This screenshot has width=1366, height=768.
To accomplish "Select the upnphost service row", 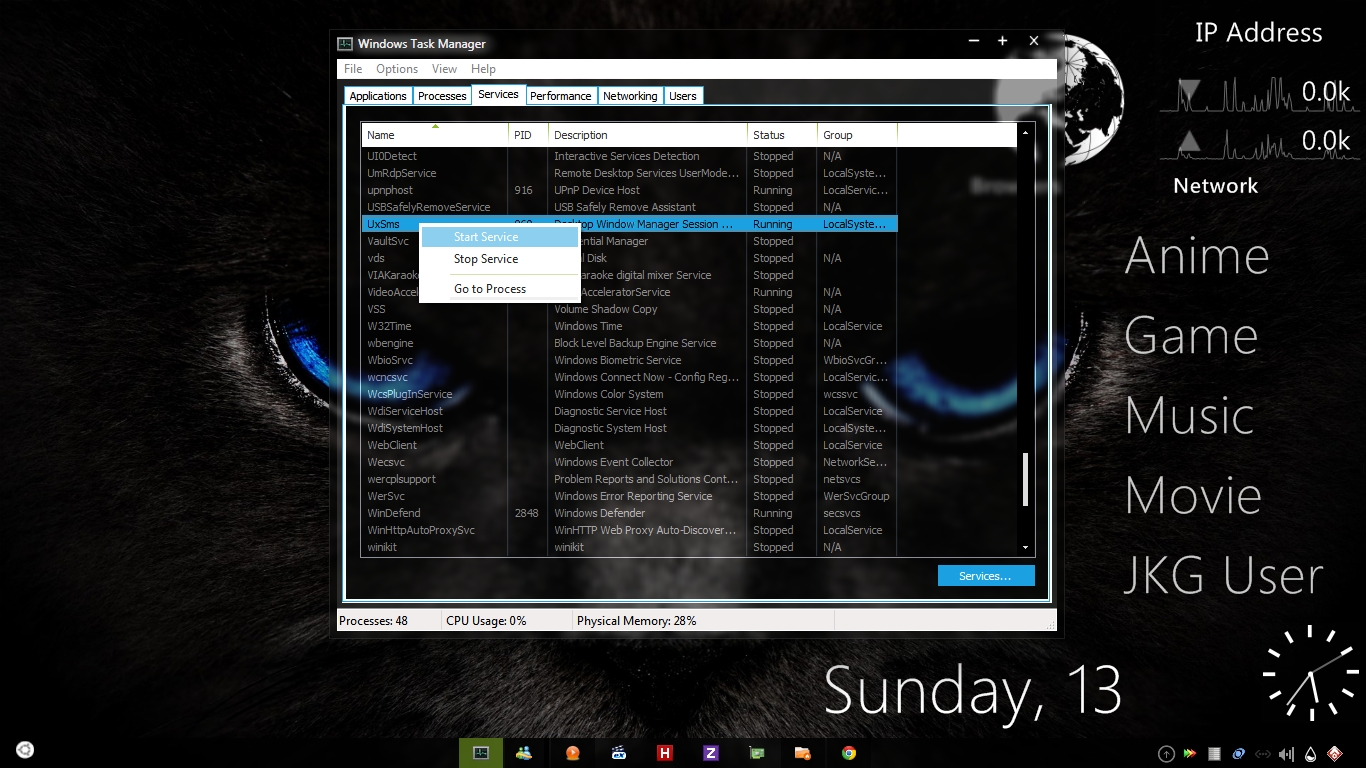I will coord(630,190).
